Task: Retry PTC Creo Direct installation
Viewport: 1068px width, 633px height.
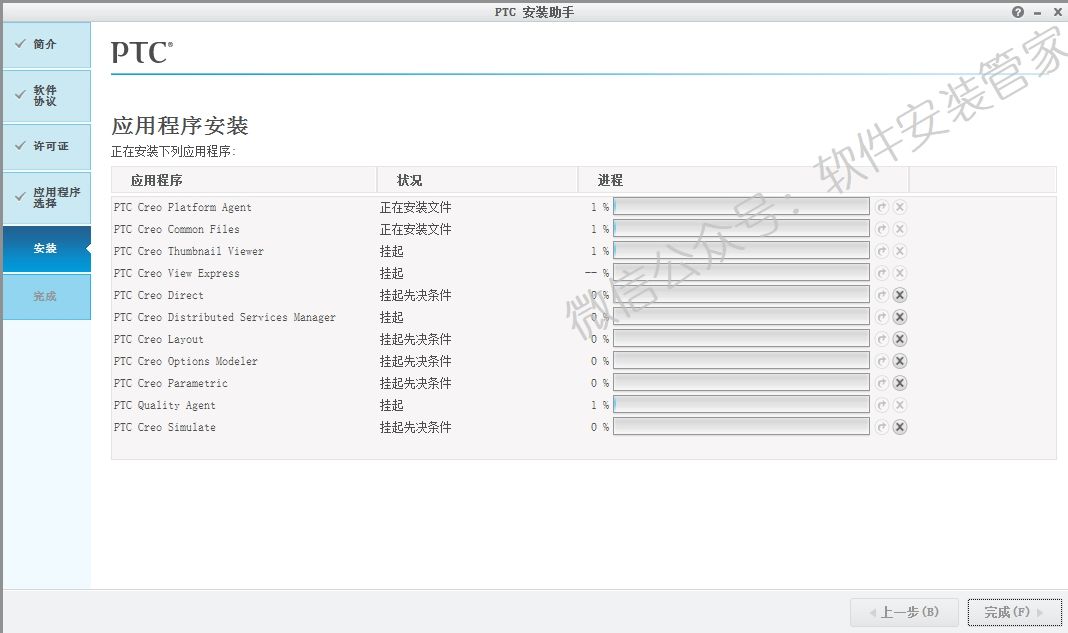Action: [882, 294]
